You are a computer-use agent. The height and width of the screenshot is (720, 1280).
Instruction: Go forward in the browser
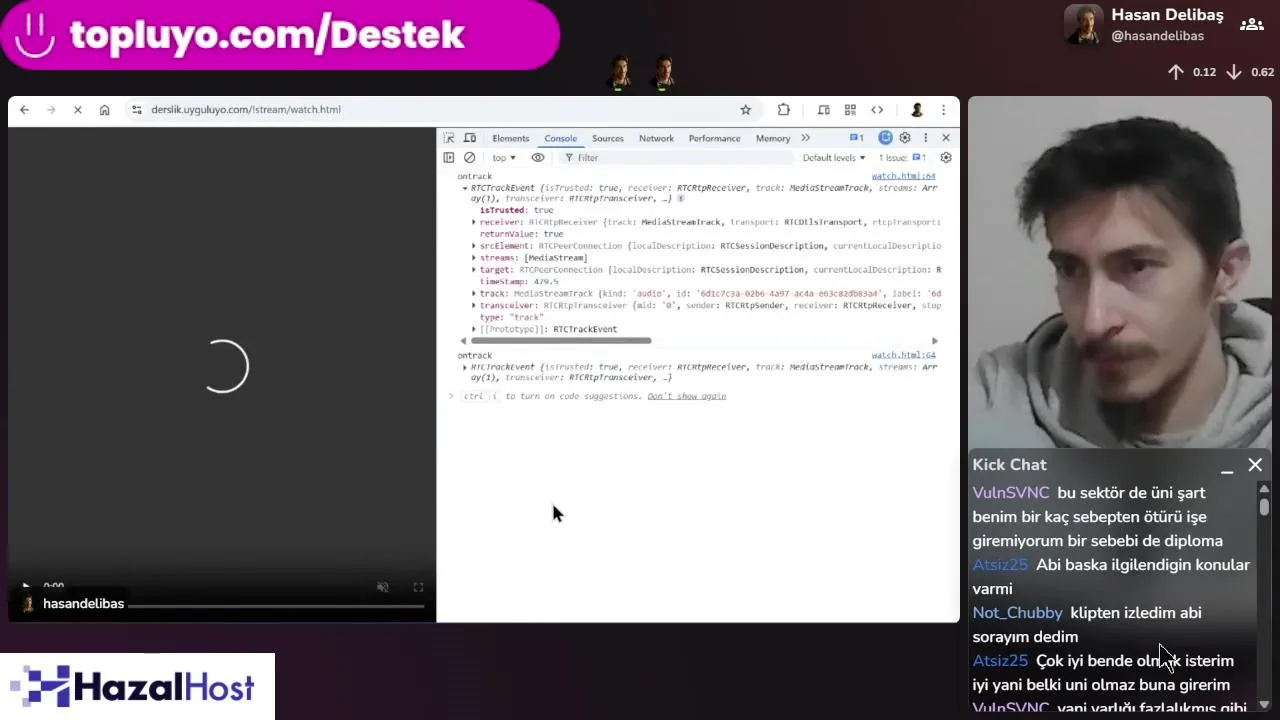tap(51, 110)
